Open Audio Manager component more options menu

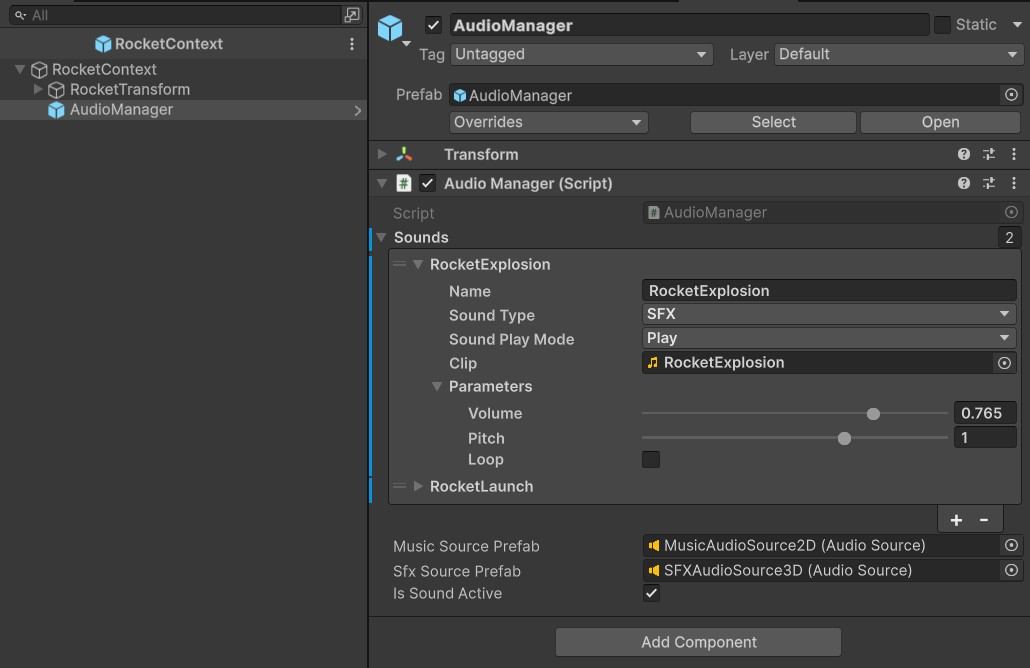(x=1014, y=183)
